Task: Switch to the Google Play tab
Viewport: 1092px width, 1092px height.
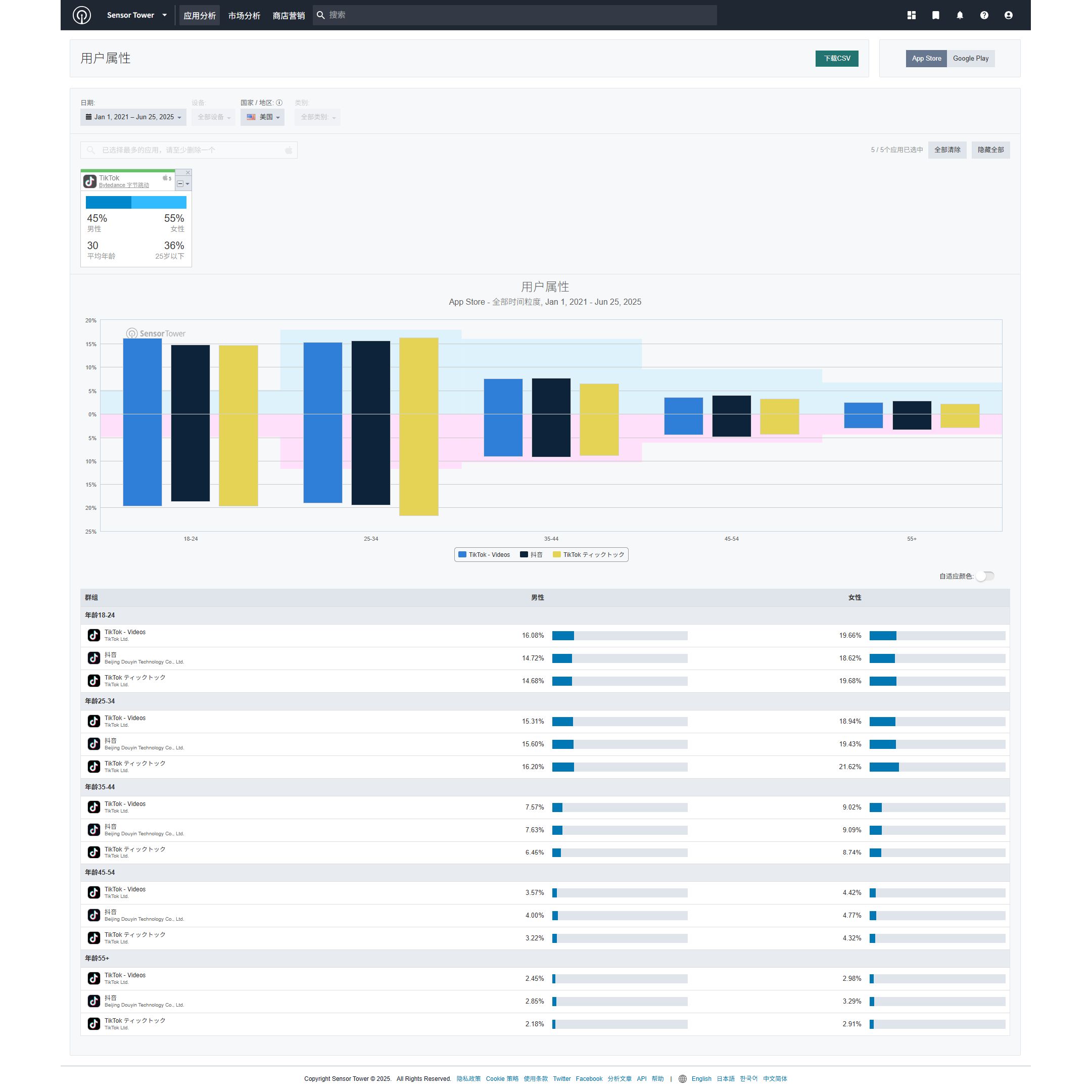Action: click(x=971, y=58)
